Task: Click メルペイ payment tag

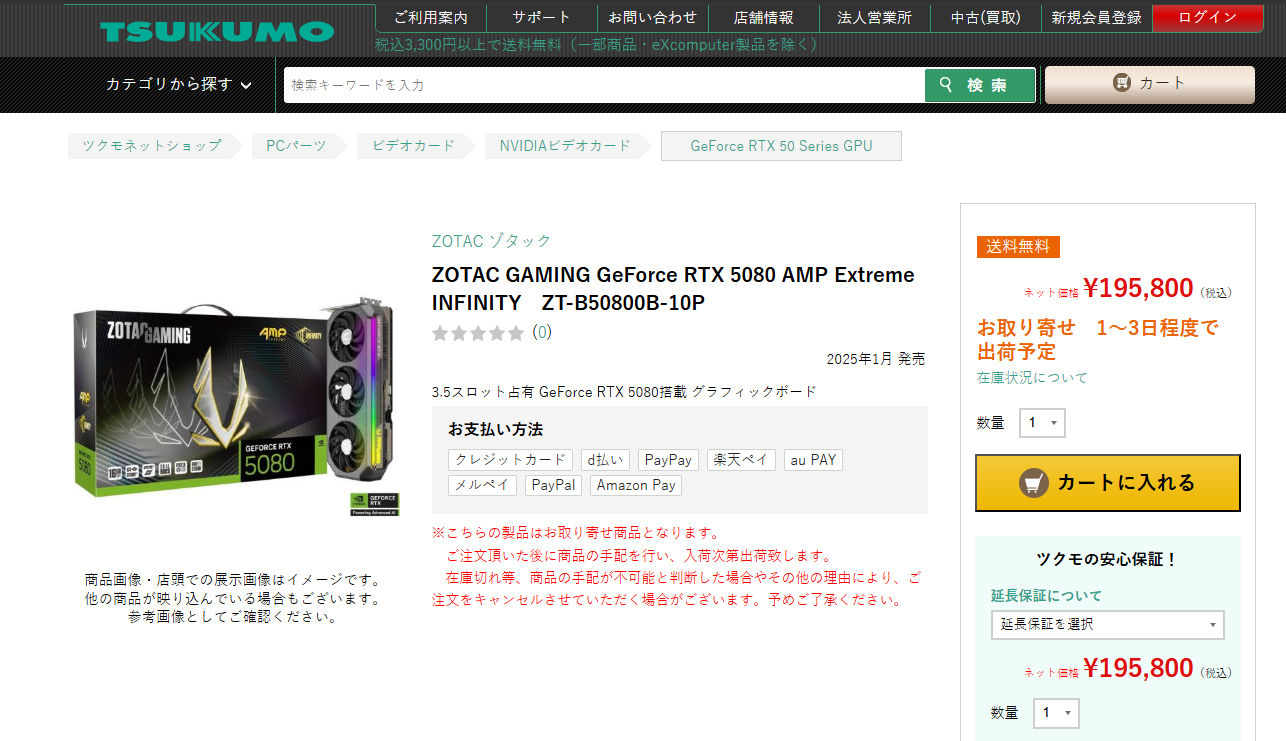Action: (482, 485)
